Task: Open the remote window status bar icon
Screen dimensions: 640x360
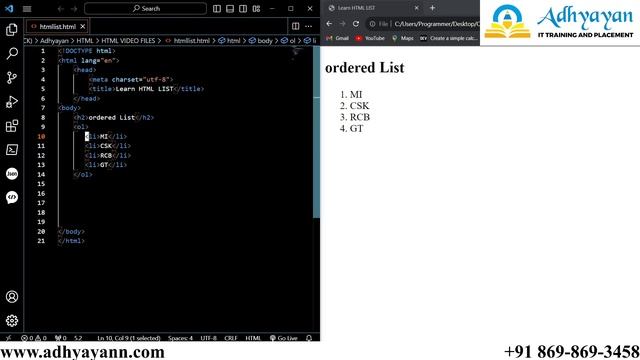Action: (8, 338)
